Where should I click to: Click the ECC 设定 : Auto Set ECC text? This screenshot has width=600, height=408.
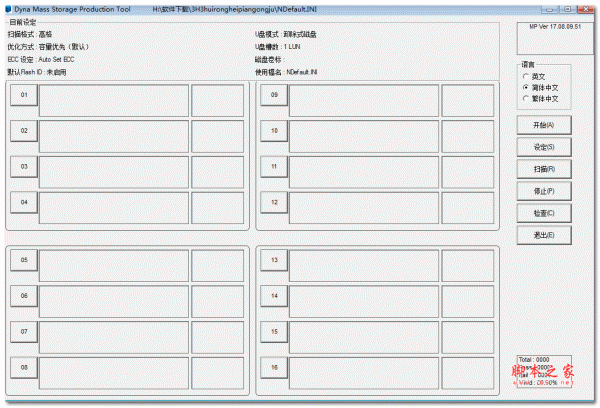click(41, 60)
